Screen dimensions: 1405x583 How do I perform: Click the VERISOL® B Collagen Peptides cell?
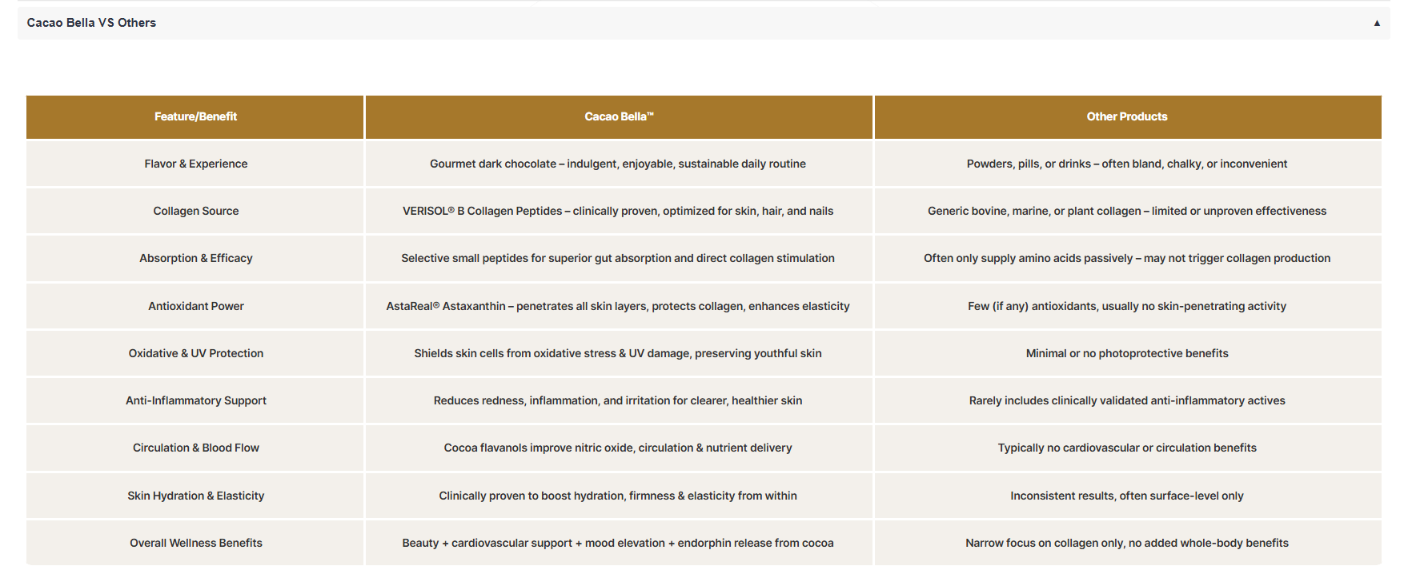(x=618, y=211)
